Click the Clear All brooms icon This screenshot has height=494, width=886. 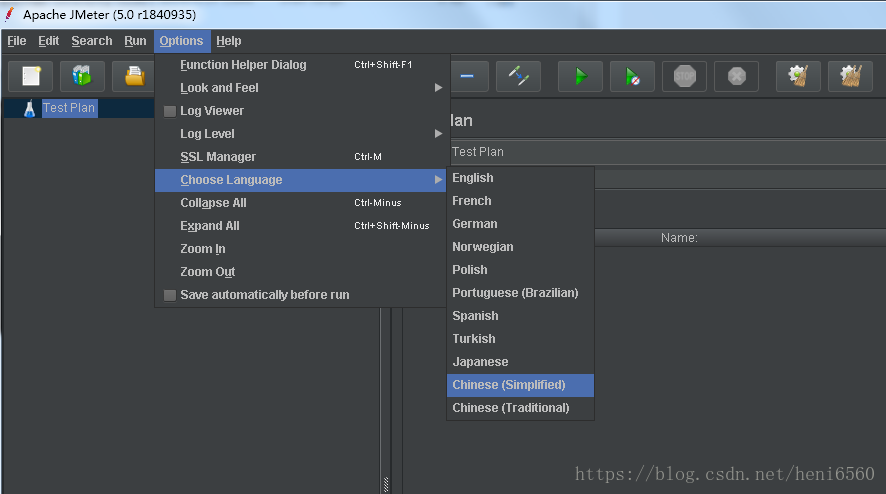point(850,76)
